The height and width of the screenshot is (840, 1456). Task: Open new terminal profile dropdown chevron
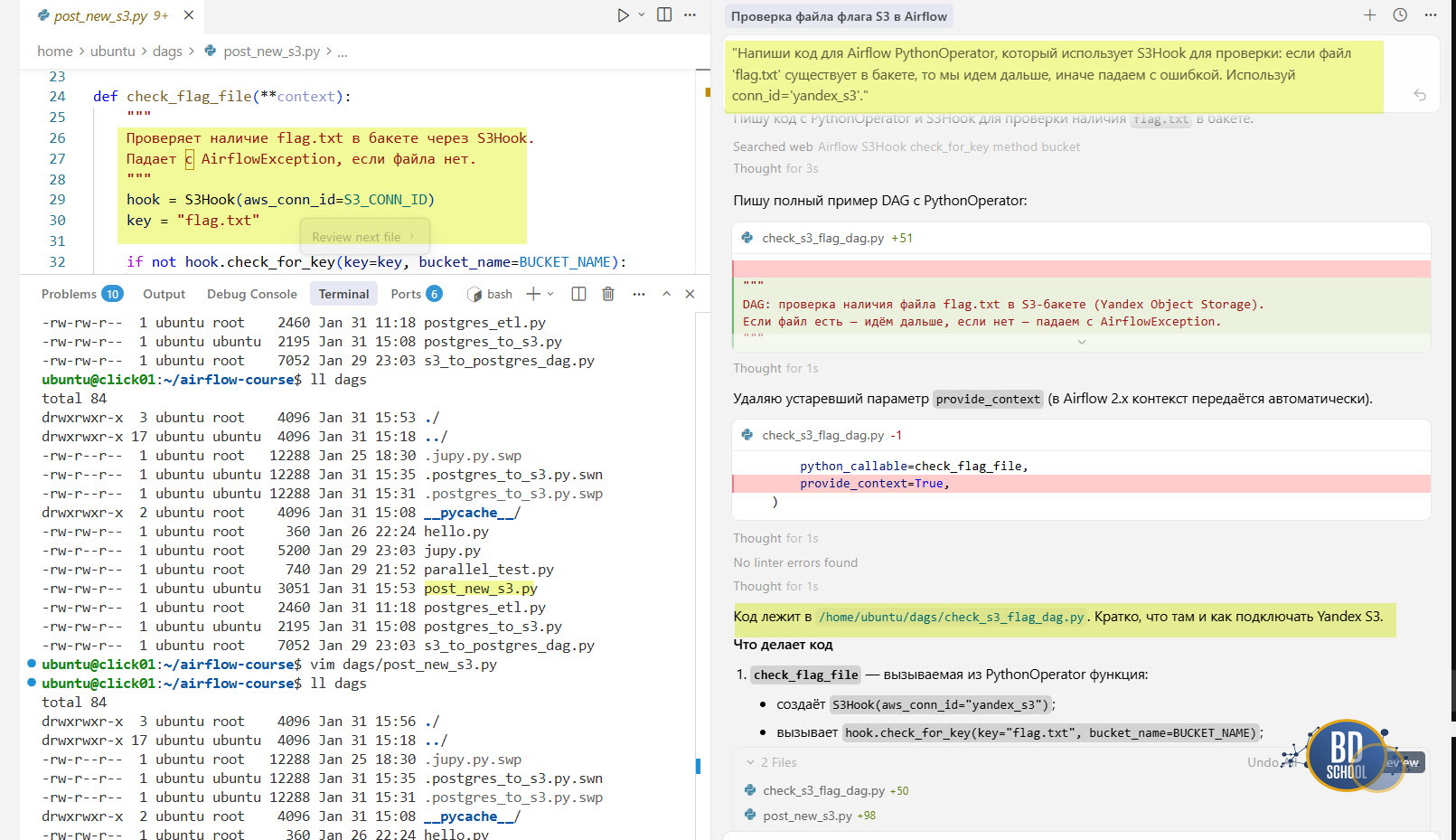(550, 294)
